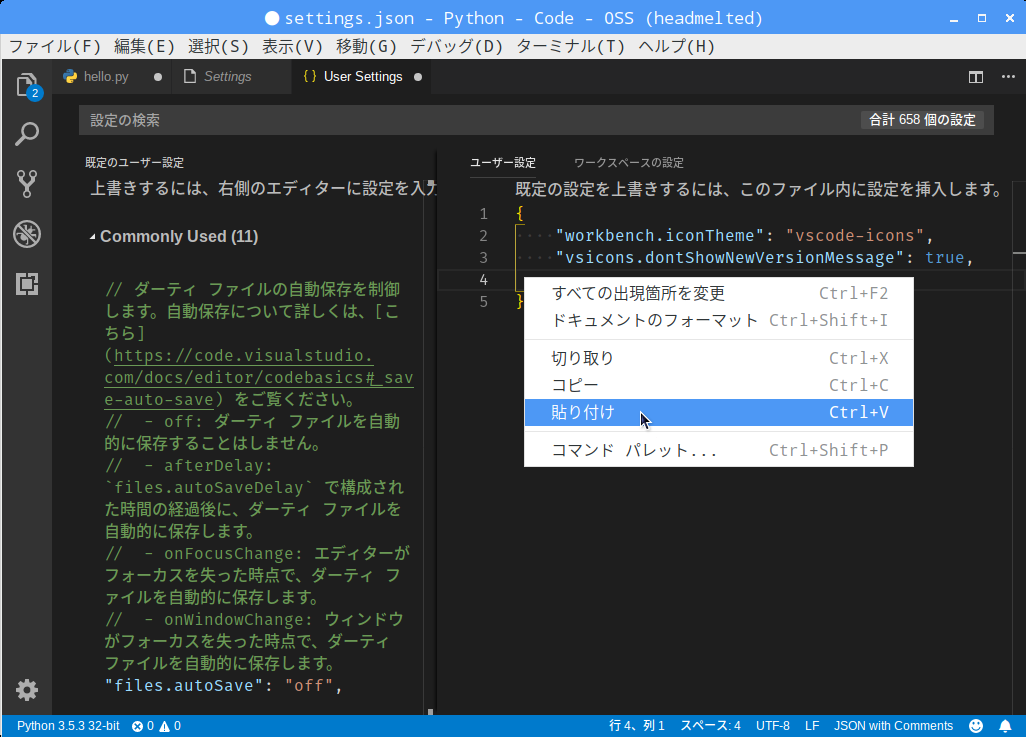Close the Code - OSS window
The width and height of the screenshot is (1026, 737).
[x=1010, y=18]
